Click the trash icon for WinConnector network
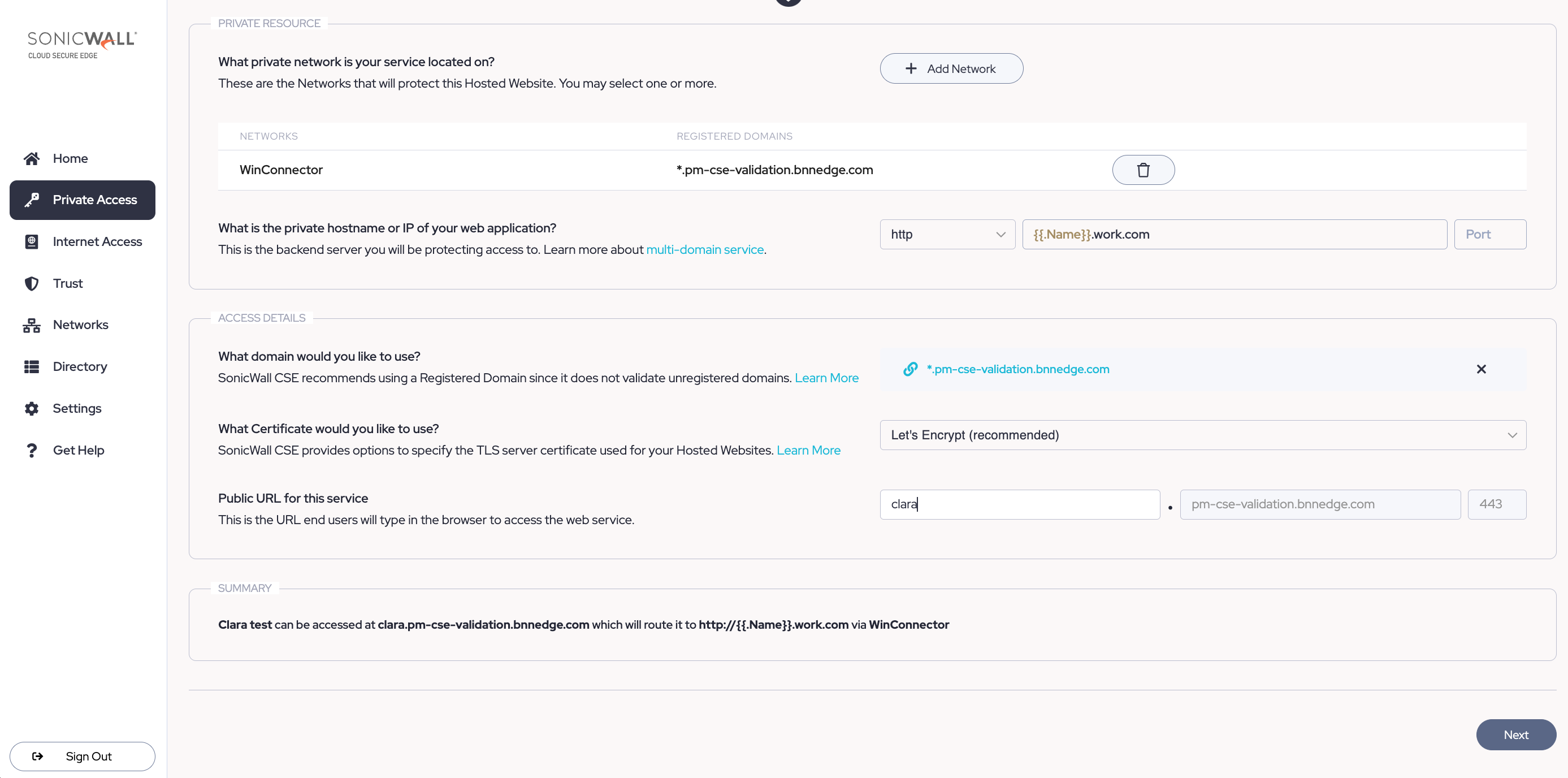Screen dimensions: 1568x778 tap(1142, 170)
